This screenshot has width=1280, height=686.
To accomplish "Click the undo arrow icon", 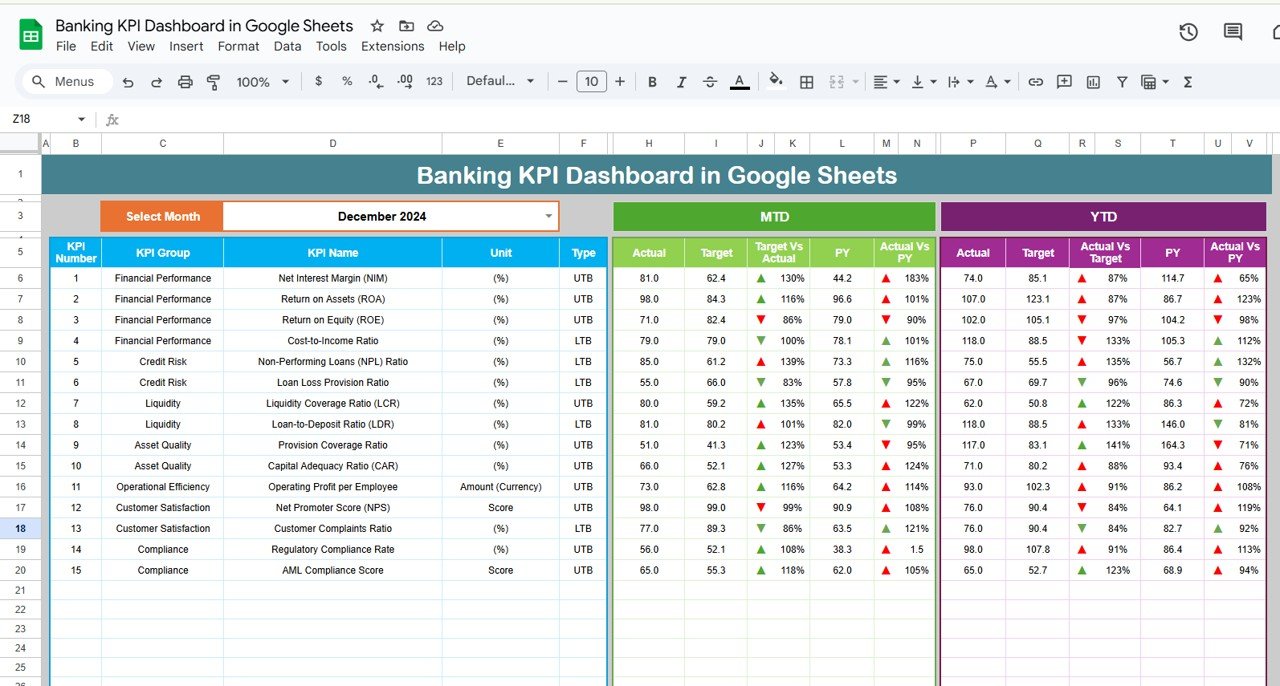I will [x=128, y=82].
